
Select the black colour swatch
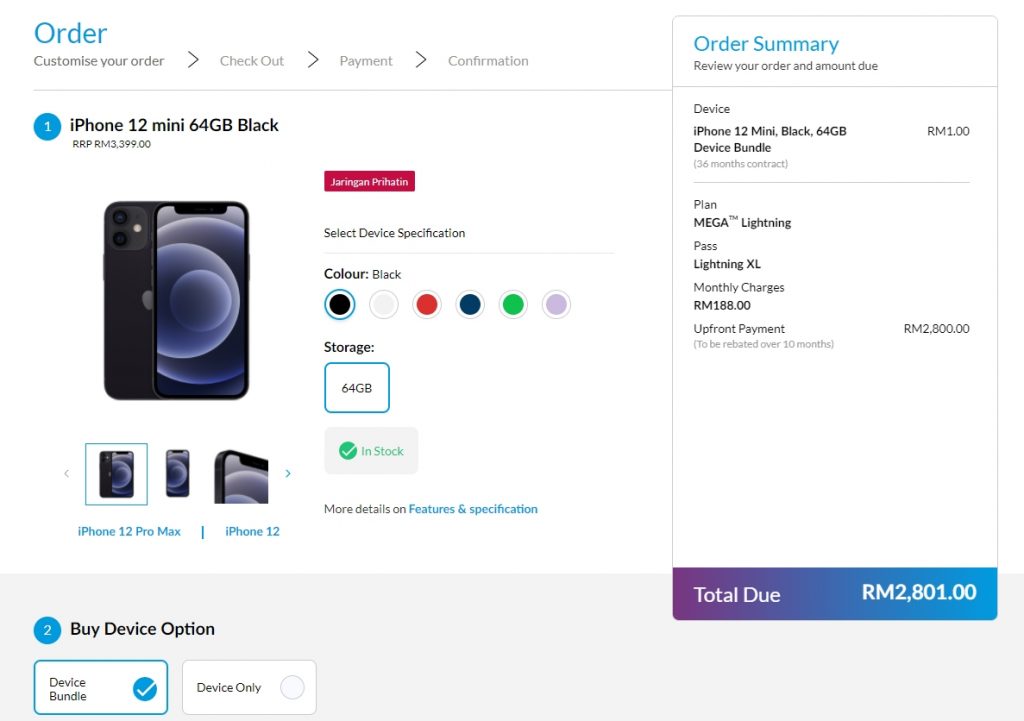pos(340,305)
